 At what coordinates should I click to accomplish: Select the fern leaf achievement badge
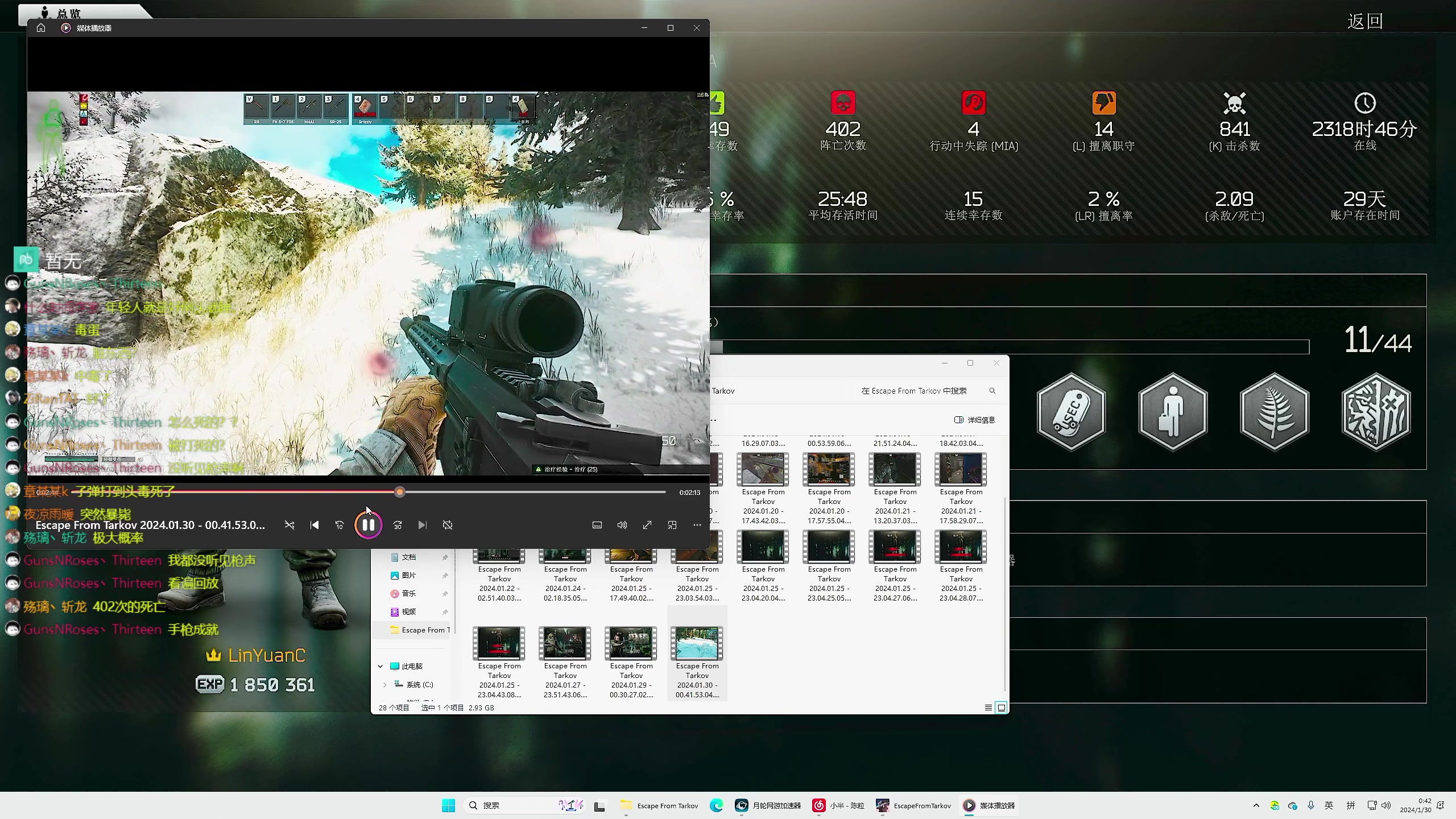(1275, 411)
